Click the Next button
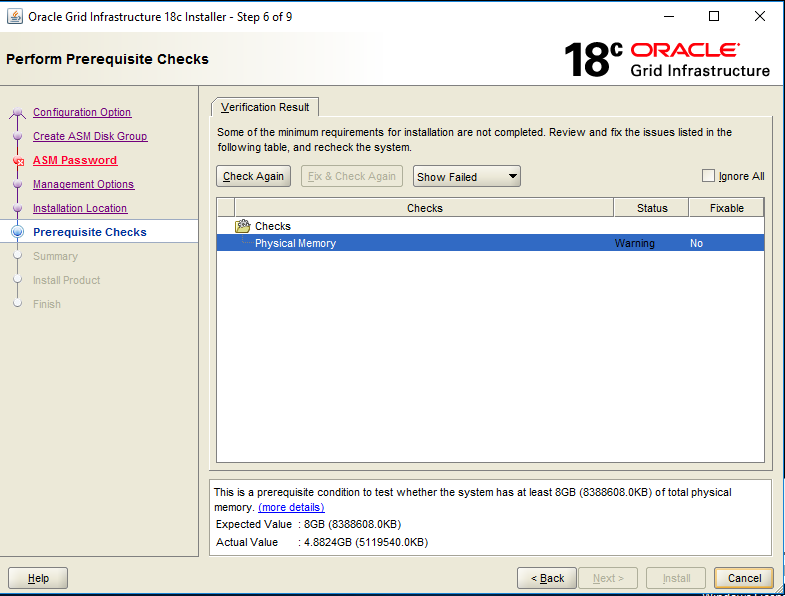This screenshot has width=785, height=596. [x=608, y=578]
